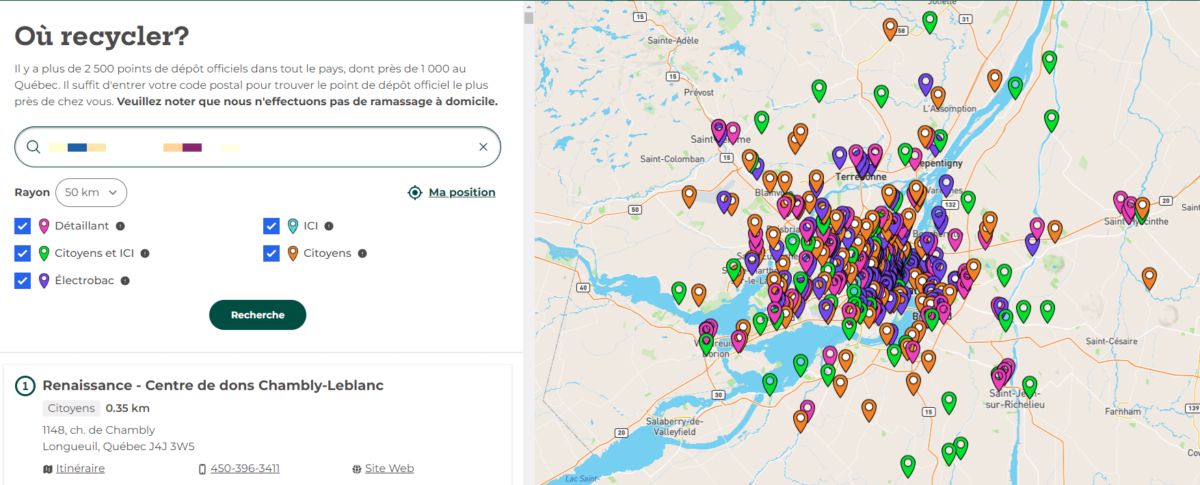
Task: Open the Itinéraire link for Renaissance
Action: (80, 469)
